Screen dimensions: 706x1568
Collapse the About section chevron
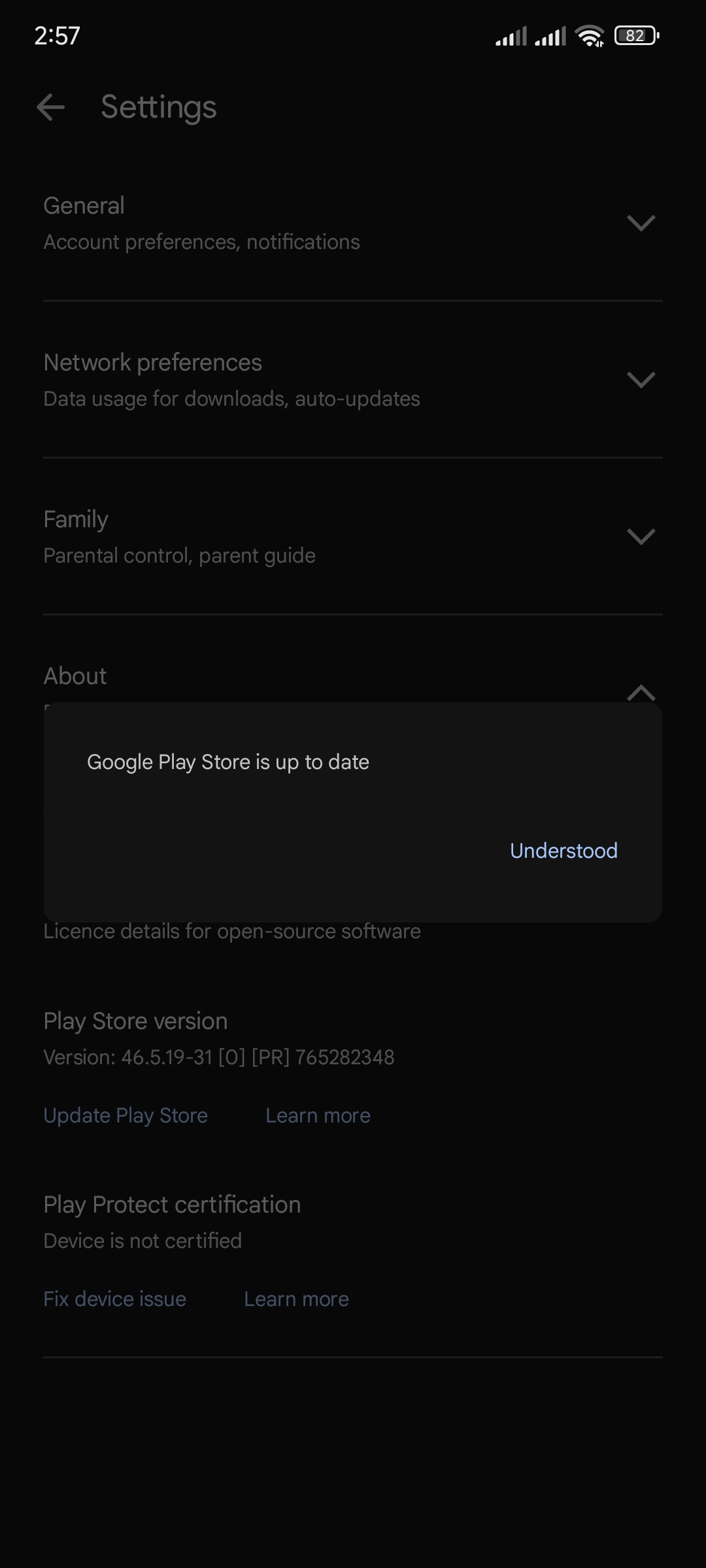(641, 693)
